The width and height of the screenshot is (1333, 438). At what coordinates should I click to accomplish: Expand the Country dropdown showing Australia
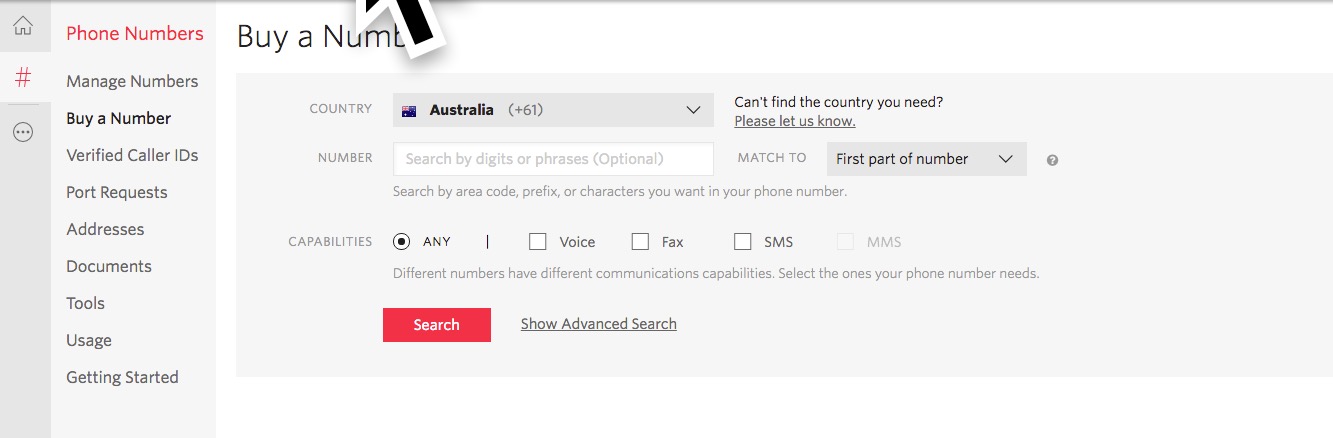[553, 110]
